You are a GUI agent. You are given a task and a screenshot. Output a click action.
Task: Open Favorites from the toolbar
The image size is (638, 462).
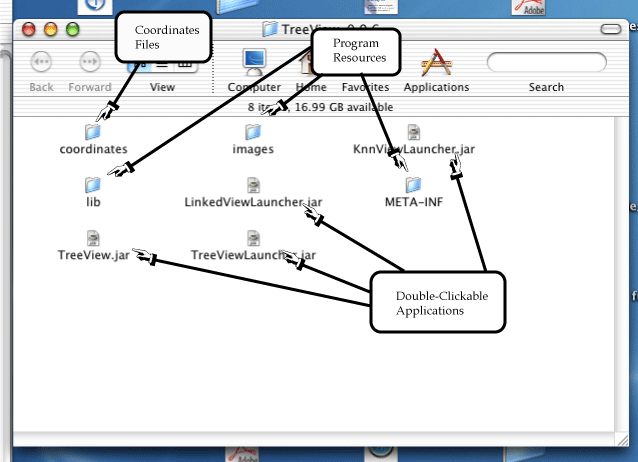pyautogui.click(x=365, y=87)
